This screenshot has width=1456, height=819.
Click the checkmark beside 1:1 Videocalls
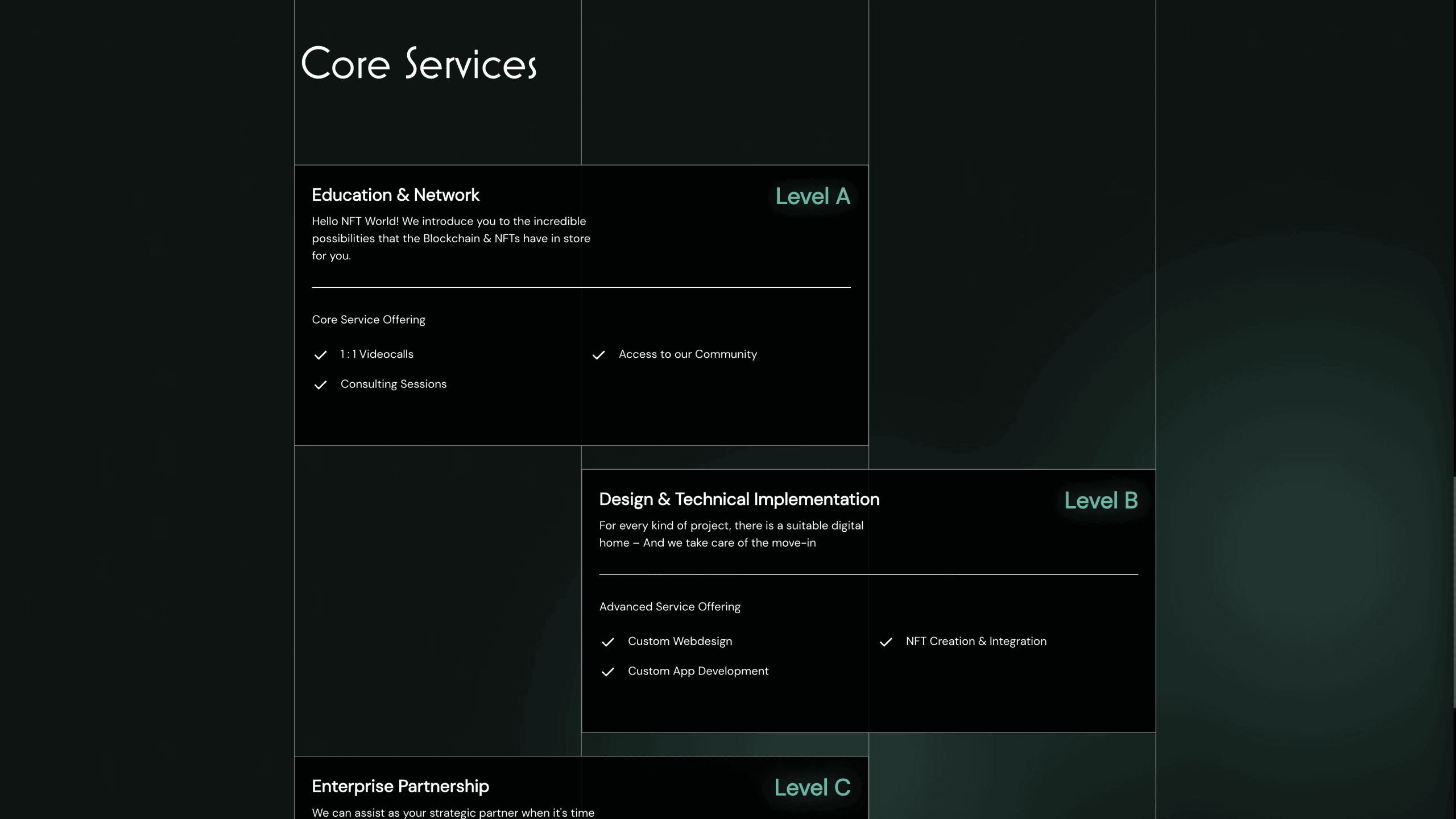point(320,355)
